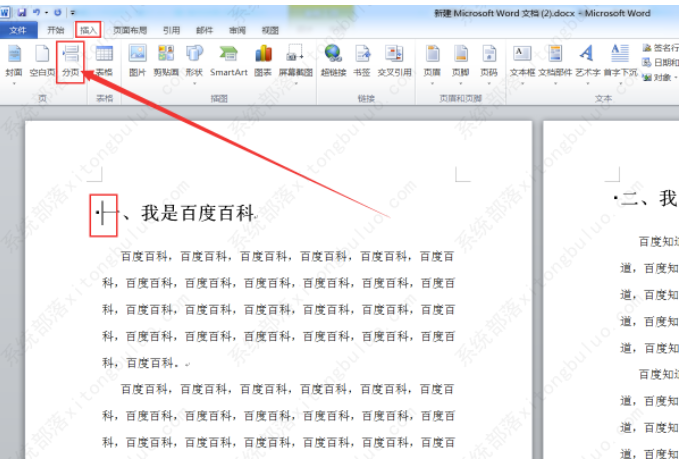Viewport: 682px width, 461px height.
Task: Insert a 空白页 blank page
Action: [42, 61]
